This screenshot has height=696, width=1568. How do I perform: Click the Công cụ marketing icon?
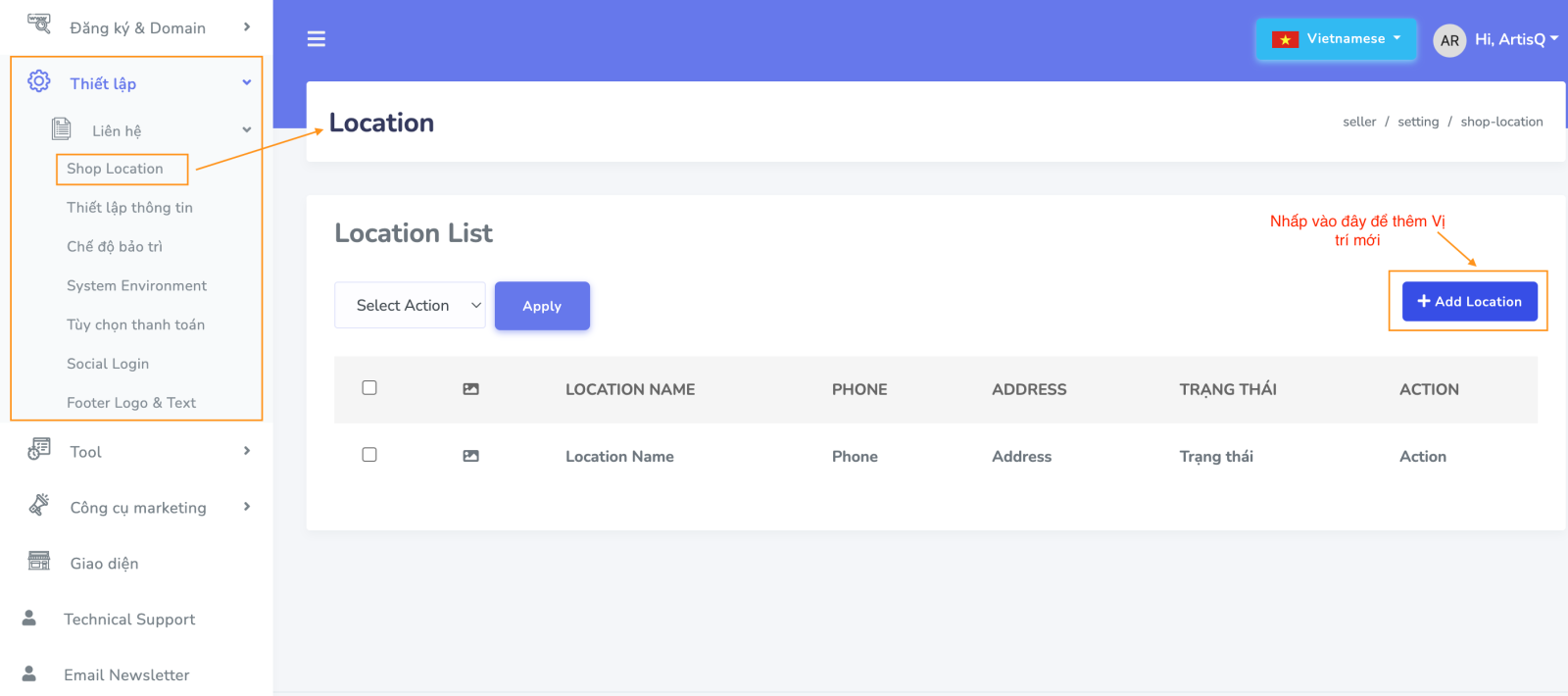[x=39, y=506]
